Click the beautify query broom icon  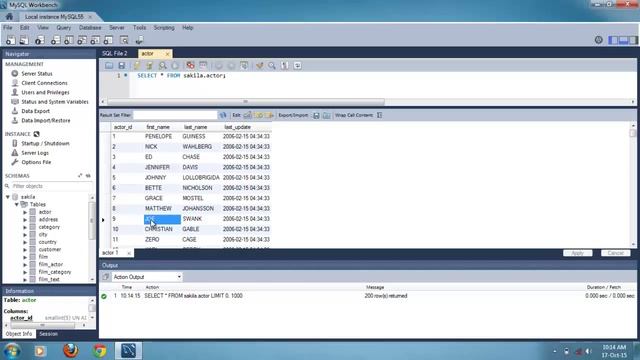(x=260, y=65)
